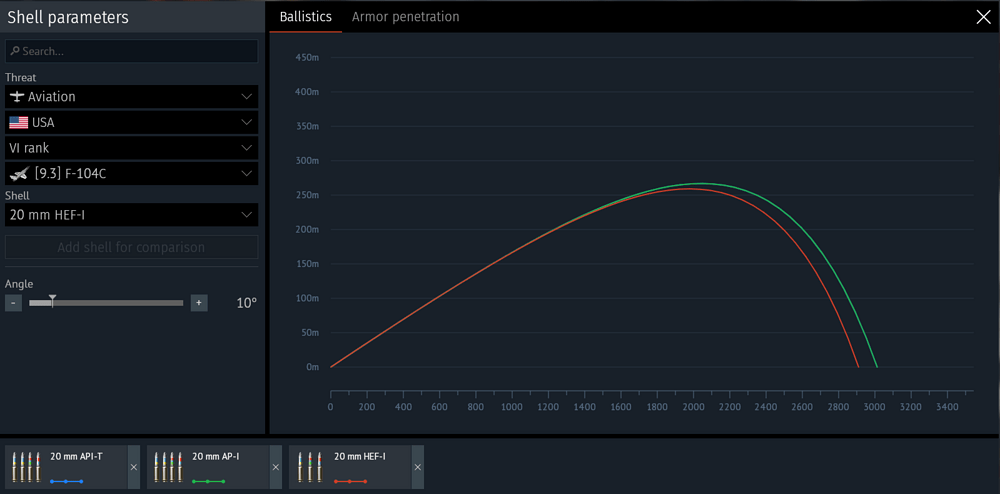The image size is (1000, 494).
Task: Select the Ballistics tab
Action: (x=305, y=17)
